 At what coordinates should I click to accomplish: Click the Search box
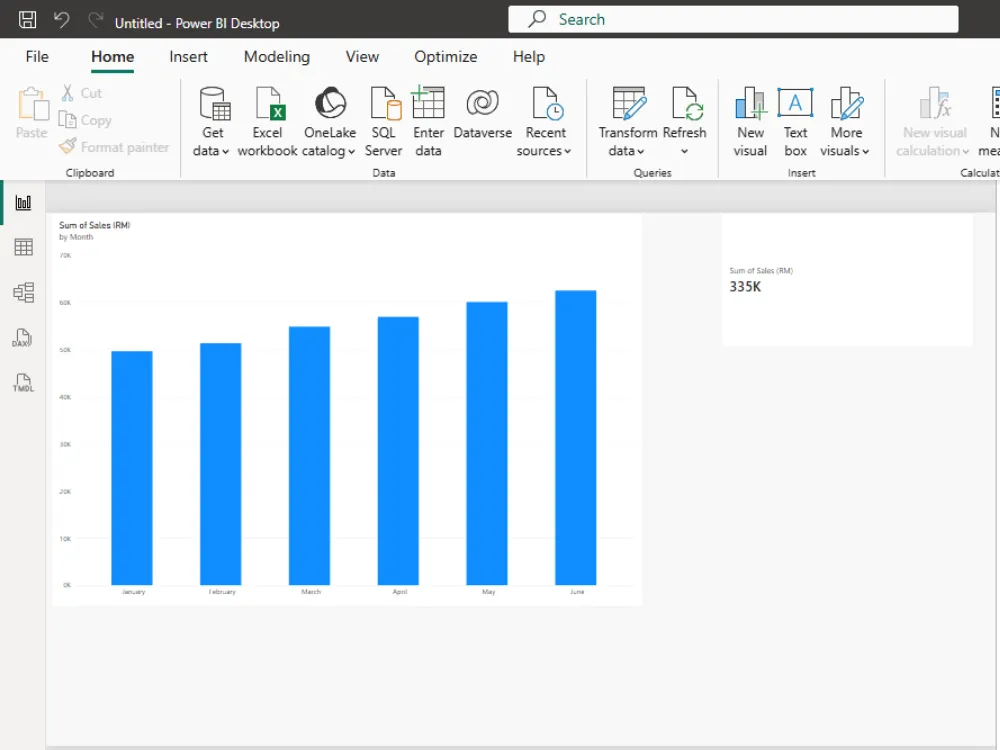pyautogui.click(x=733, y=19)
